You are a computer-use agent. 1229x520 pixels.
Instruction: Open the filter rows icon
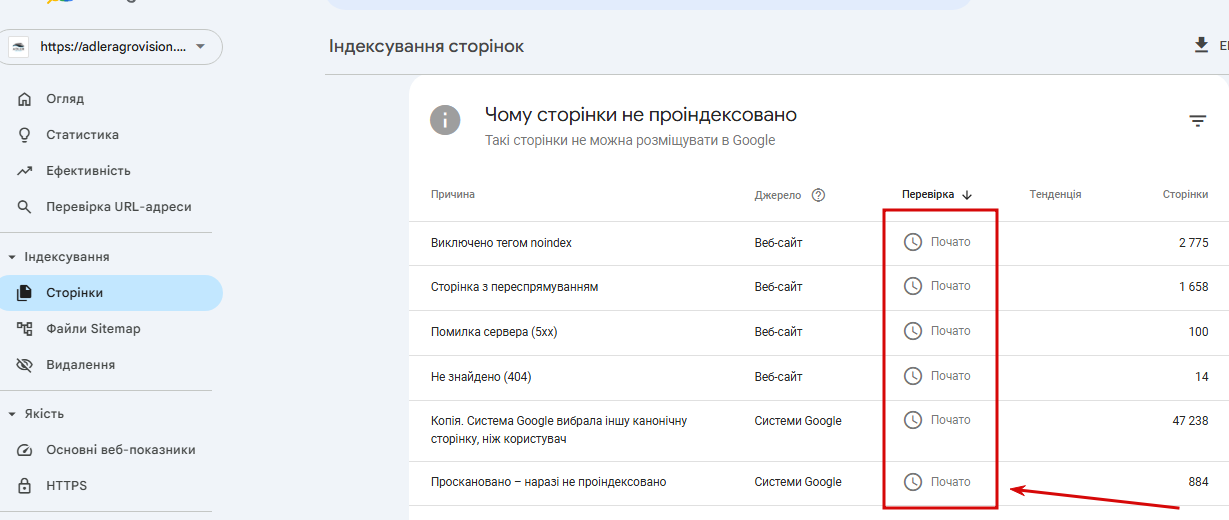(x=1197, y=121)
